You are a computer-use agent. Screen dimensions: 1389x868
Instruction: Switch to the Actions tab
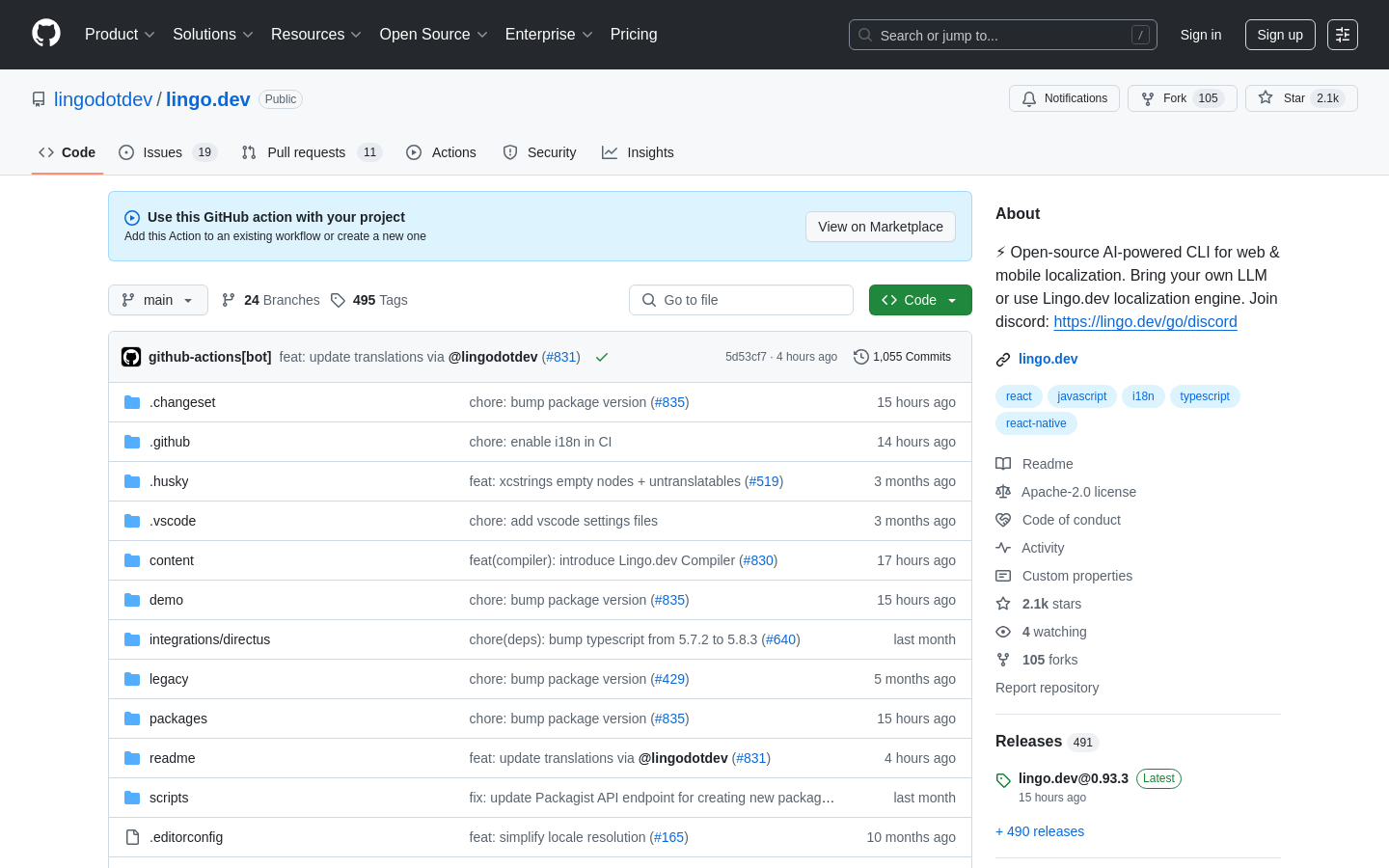[x=442, y=152]
